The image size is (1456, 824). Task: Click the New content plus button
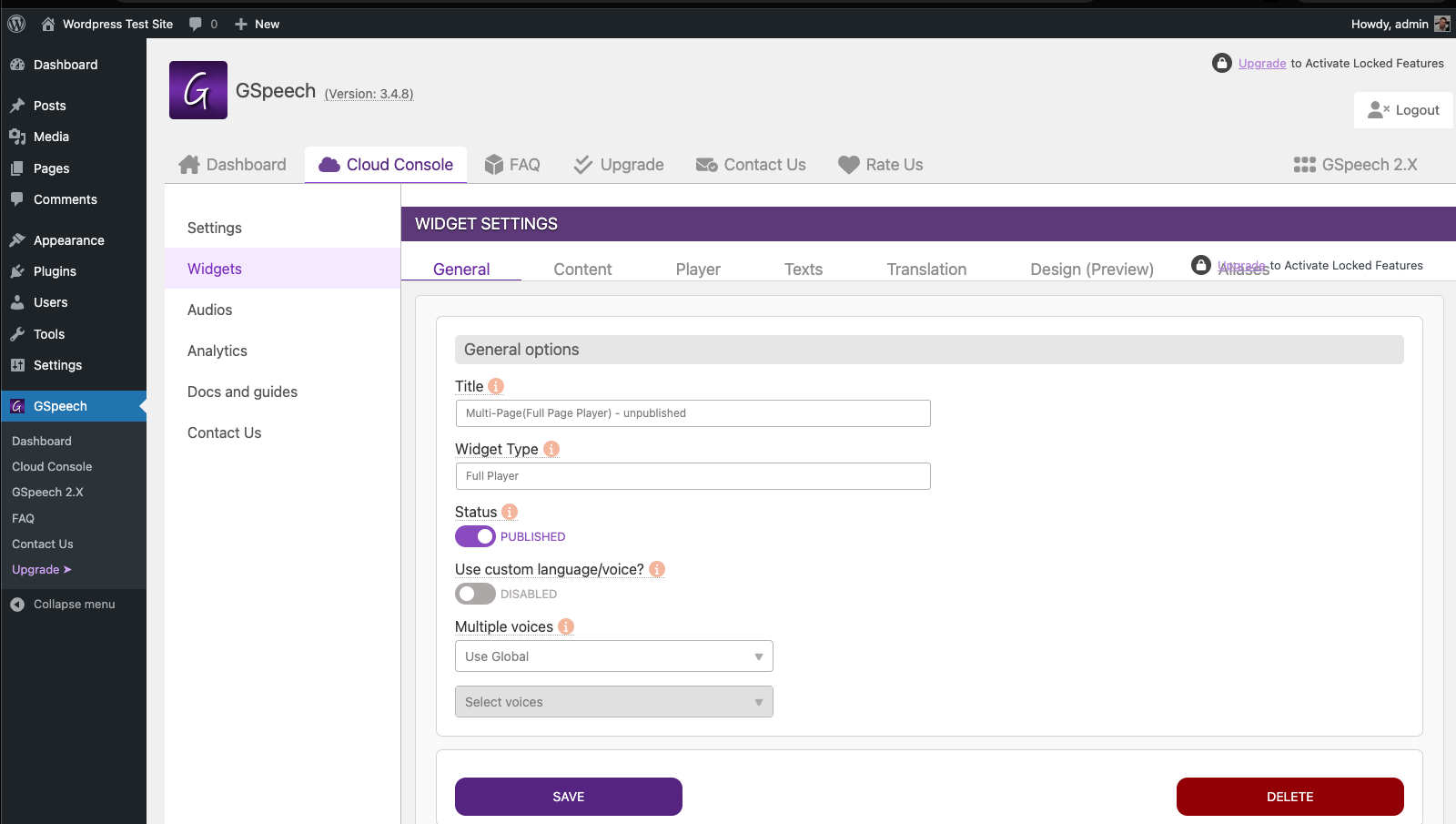click(257, 24)
